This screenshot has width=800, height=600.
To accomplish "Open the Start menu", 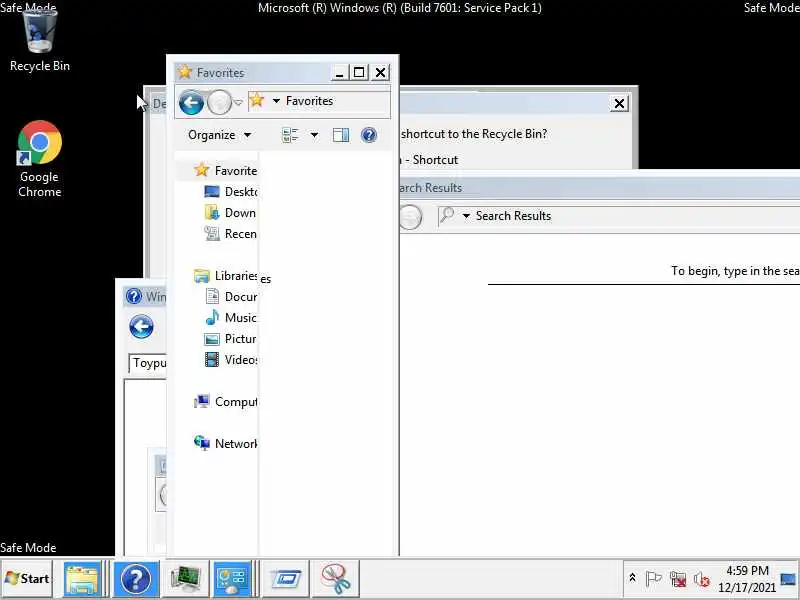I will click(x=27, y=579).
